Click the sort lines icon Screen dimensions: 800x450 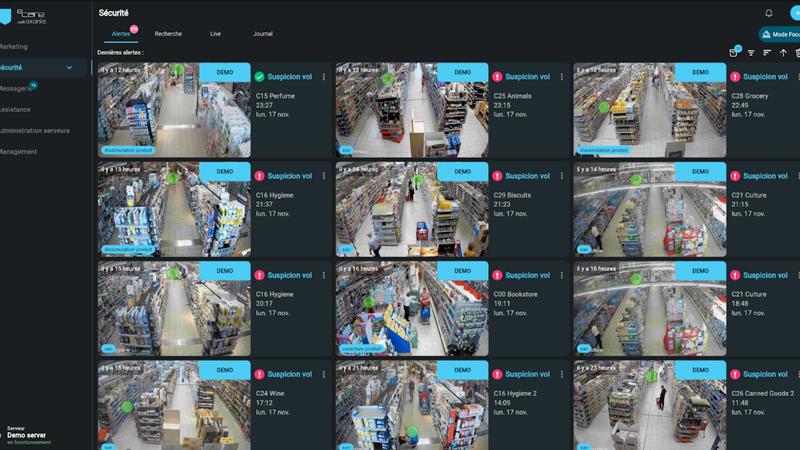tap(767, 53)
